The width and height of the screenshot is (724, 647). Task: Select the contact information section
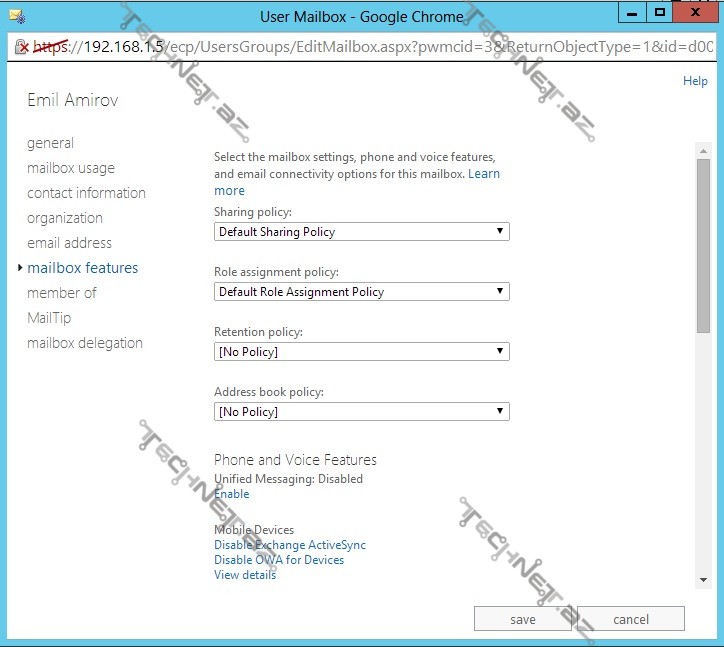pos(86,193)
